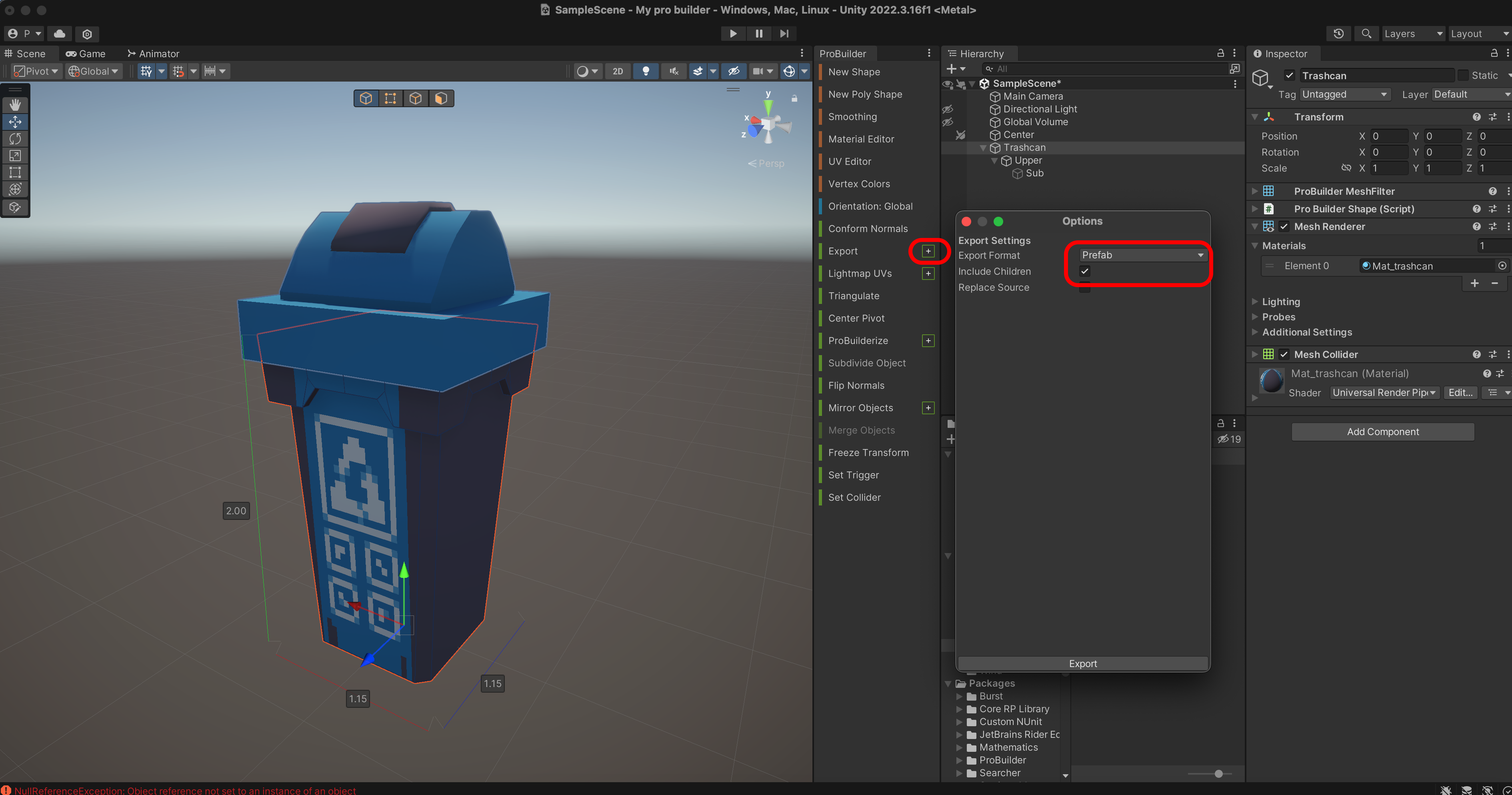Click the Play button
The width and height of the screenshot is (1512, 795).
click(x=733, y=34)
